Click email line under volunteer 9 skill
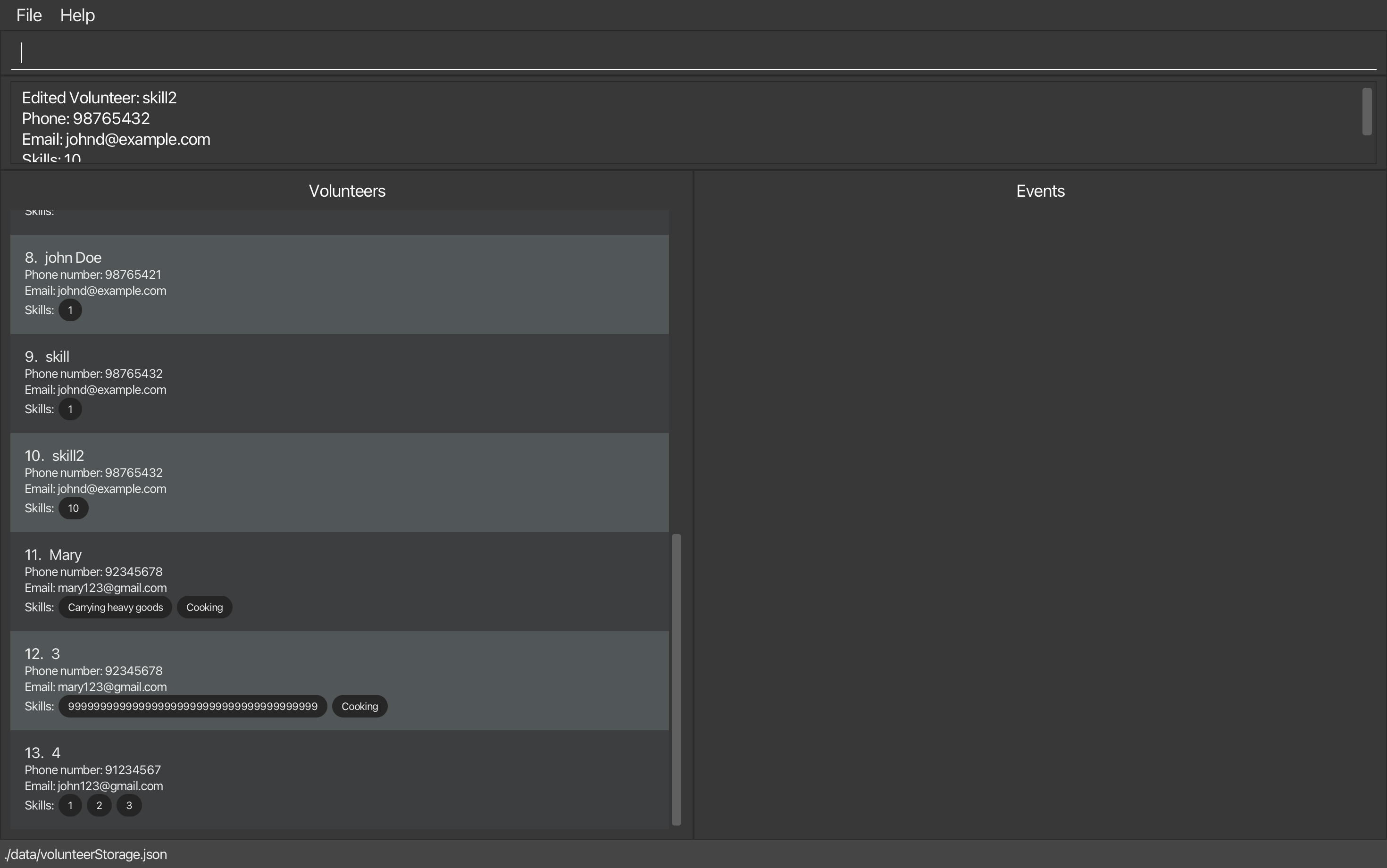1387x868 pixels. pyautogui.click(x=96, y=390)
